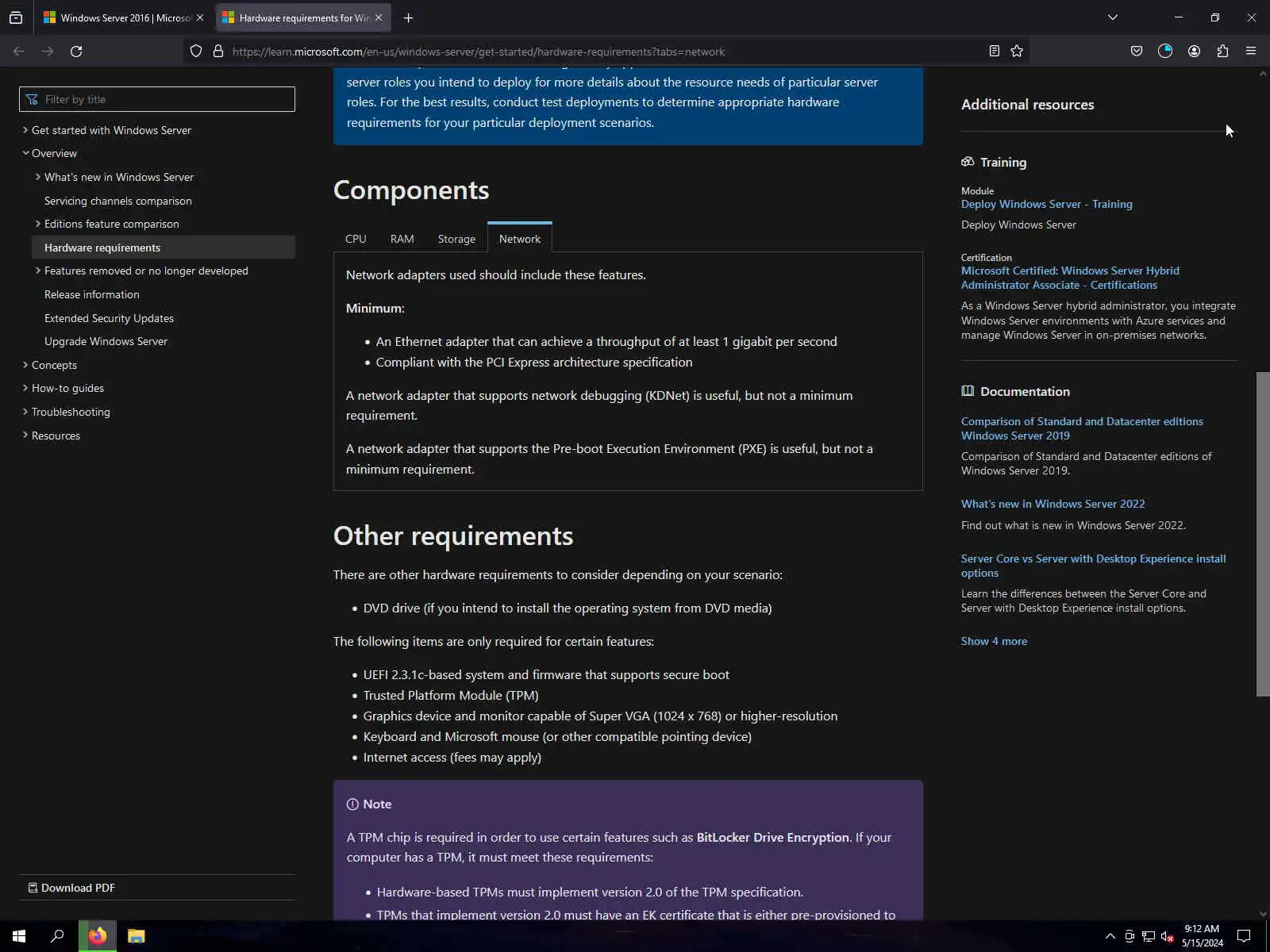Click the Download PDF button
This screenshot has height=952, width=1270.
click(x=71, y=888)
